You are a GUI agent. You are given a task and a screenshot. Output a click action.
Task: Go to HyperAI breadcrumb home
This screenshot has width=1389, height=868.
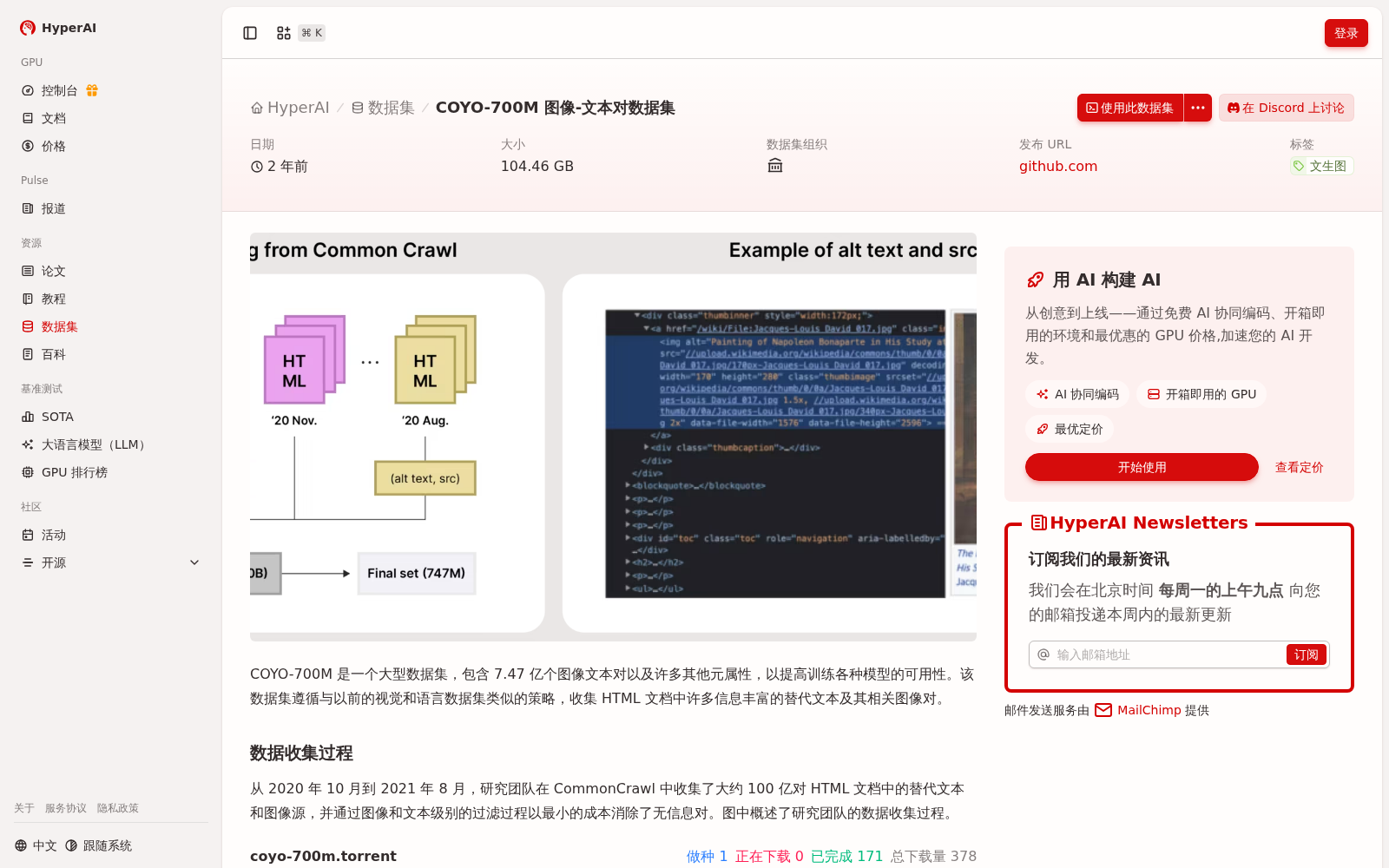point(290,108)
